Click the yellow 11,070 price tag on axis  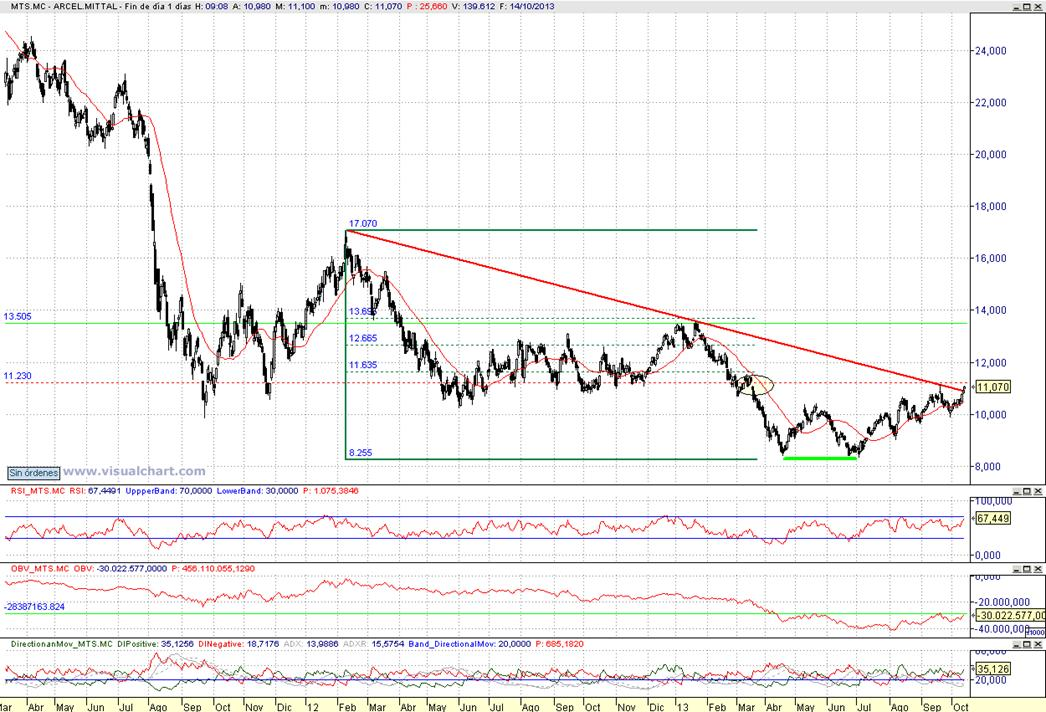pyautogui.click(x=993, y=387)
